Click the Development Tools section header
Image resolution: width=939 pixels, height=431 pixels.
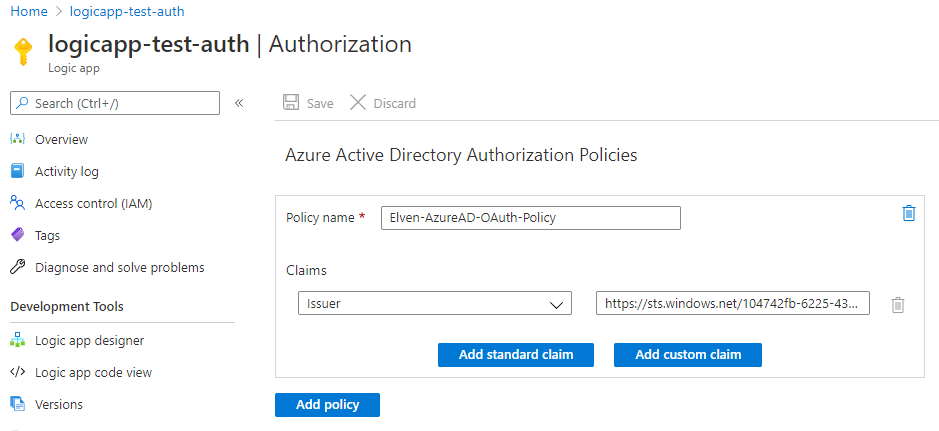67,306
